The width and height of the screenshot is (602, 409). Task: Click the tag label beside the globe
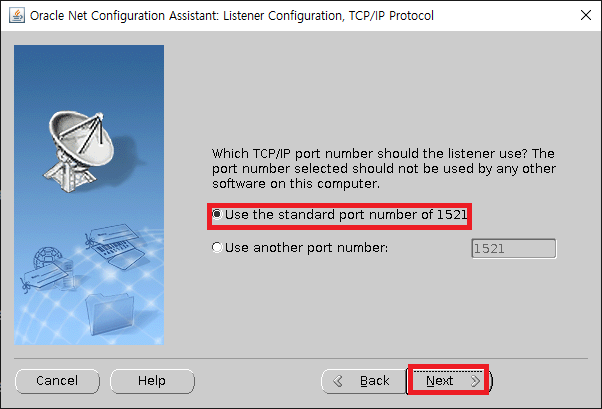(x=43, y=277)
